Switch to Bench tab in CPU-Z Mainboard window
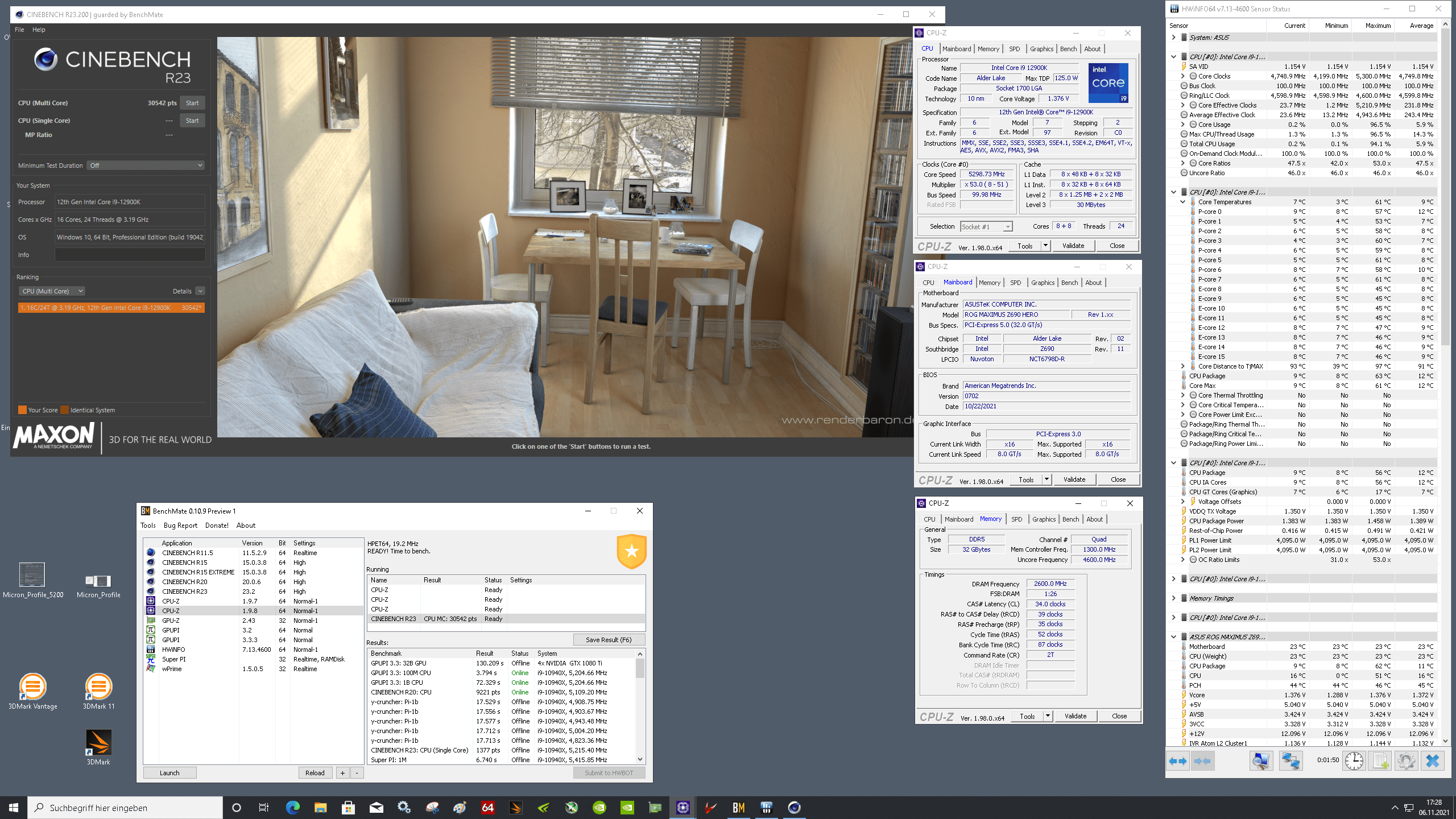Image resolution: width=1456 pixels, height=819 pixels. click(1069, 283)
